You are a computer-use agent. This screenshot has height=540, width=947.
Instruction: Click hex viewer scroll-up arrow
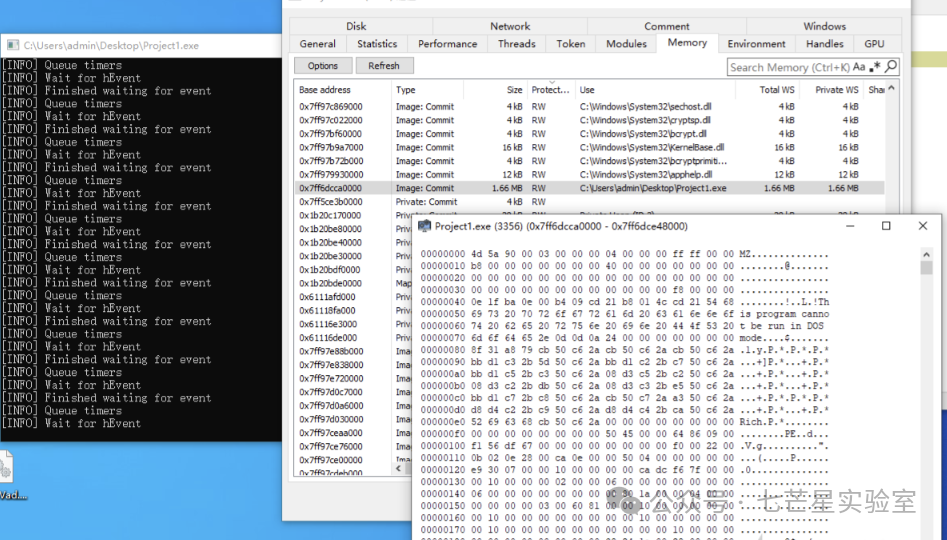point(926,254)
